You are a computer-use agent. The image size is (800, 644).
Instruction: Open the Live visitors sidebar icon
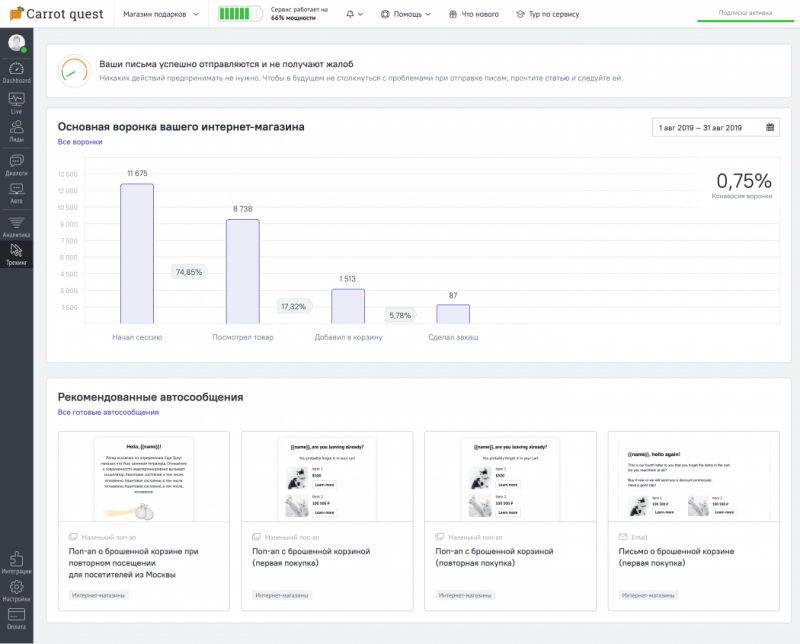click(x=16, y=102)
